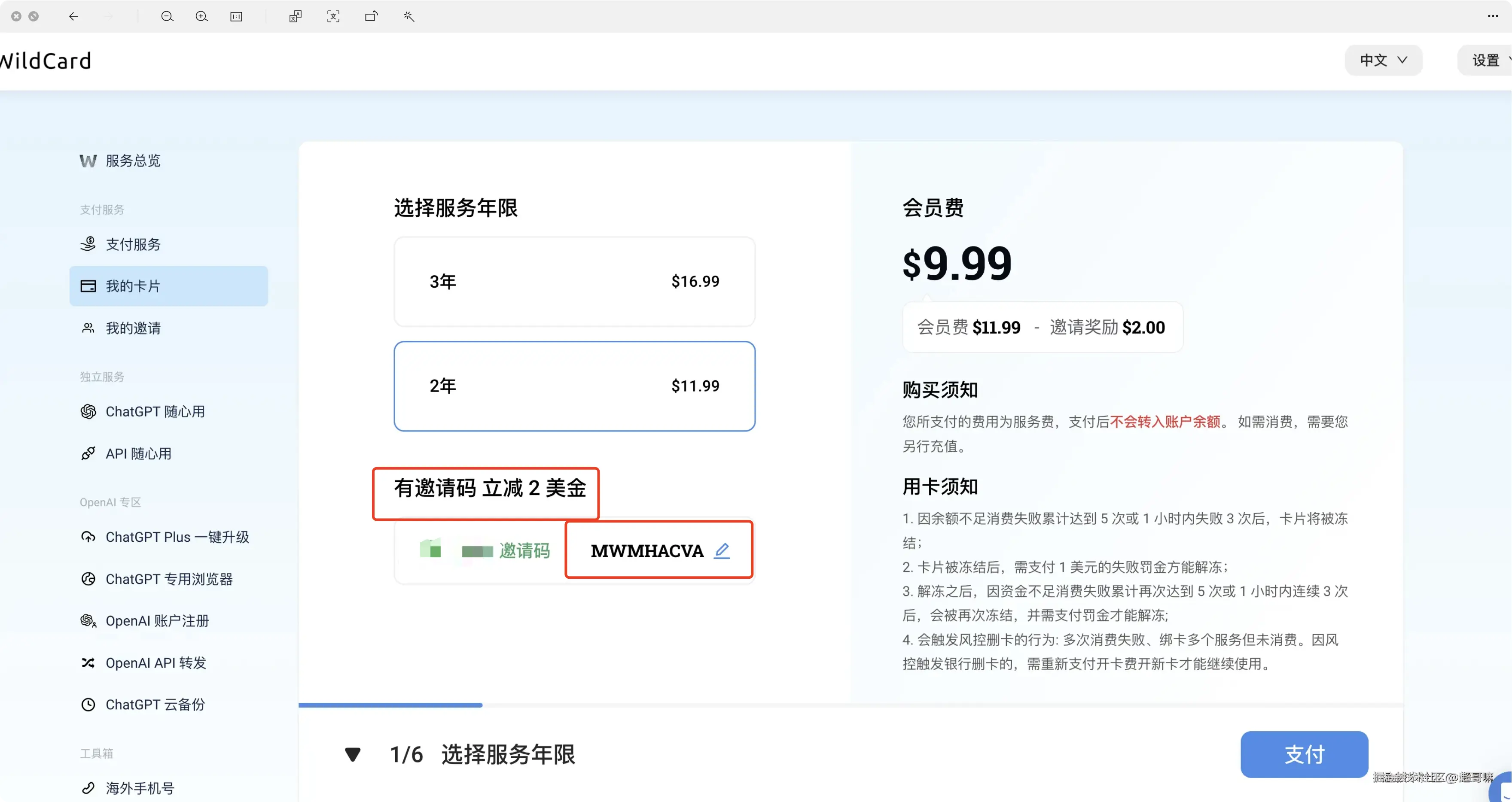The height and width of the screenshot is (802, 1512).
Task: Go to 我的邀请 sidebar item
Action: click(133, 328)
